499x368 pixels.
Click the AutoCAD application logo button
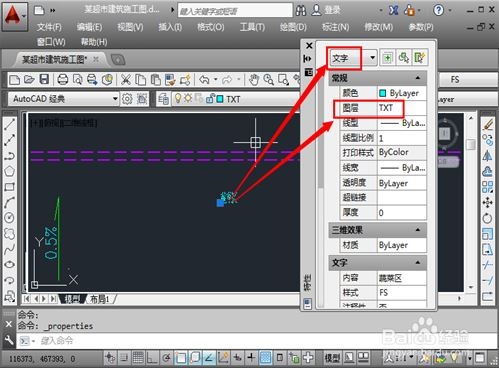point(14,16)
